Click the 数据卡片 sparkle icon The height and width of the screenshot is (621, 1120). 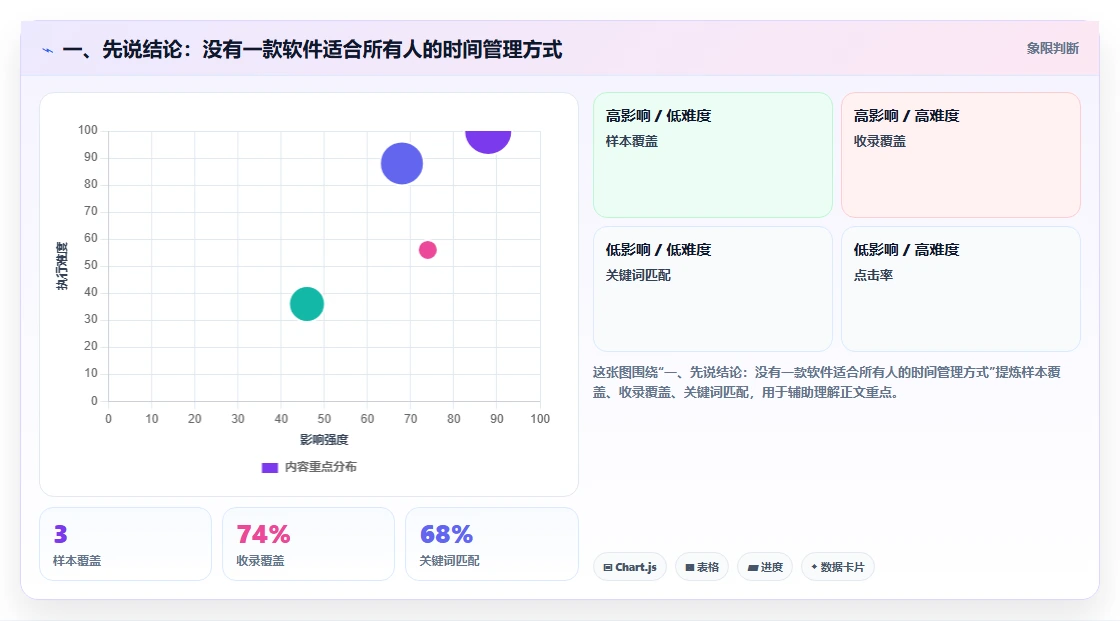[x=814, y=567]
